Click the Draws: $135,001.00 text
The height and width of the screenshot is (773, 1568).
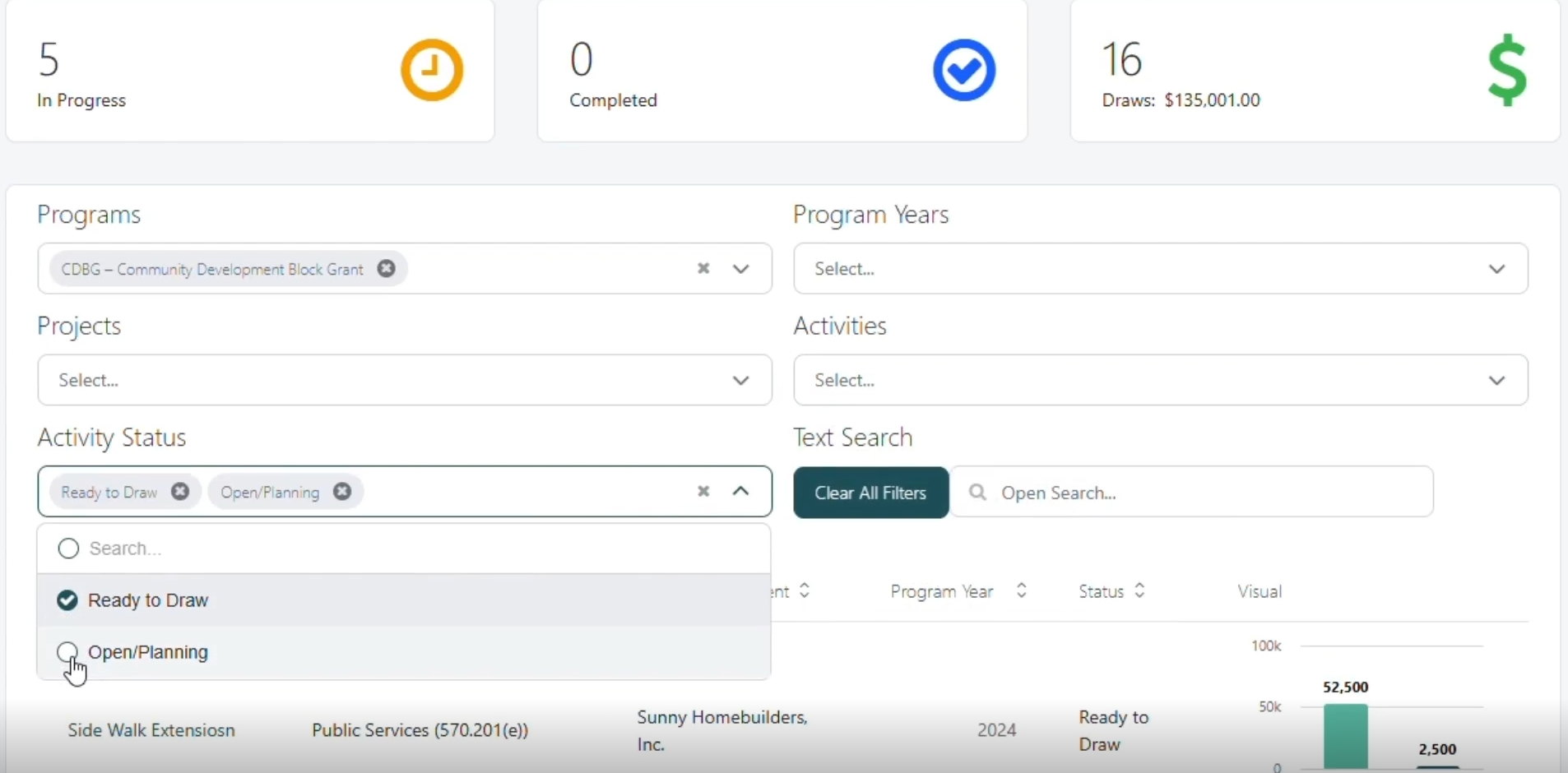pos(1181,100)
